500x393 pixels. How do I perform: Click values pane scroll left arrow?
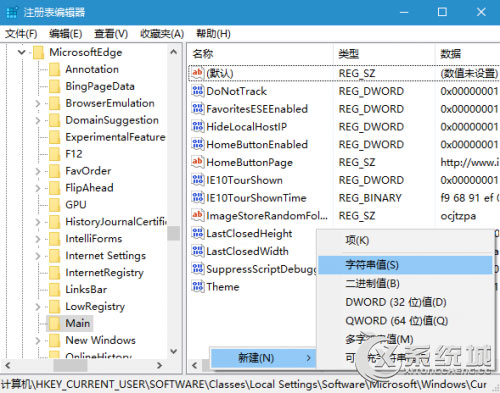pyautogui.click(x=195, y=365)
